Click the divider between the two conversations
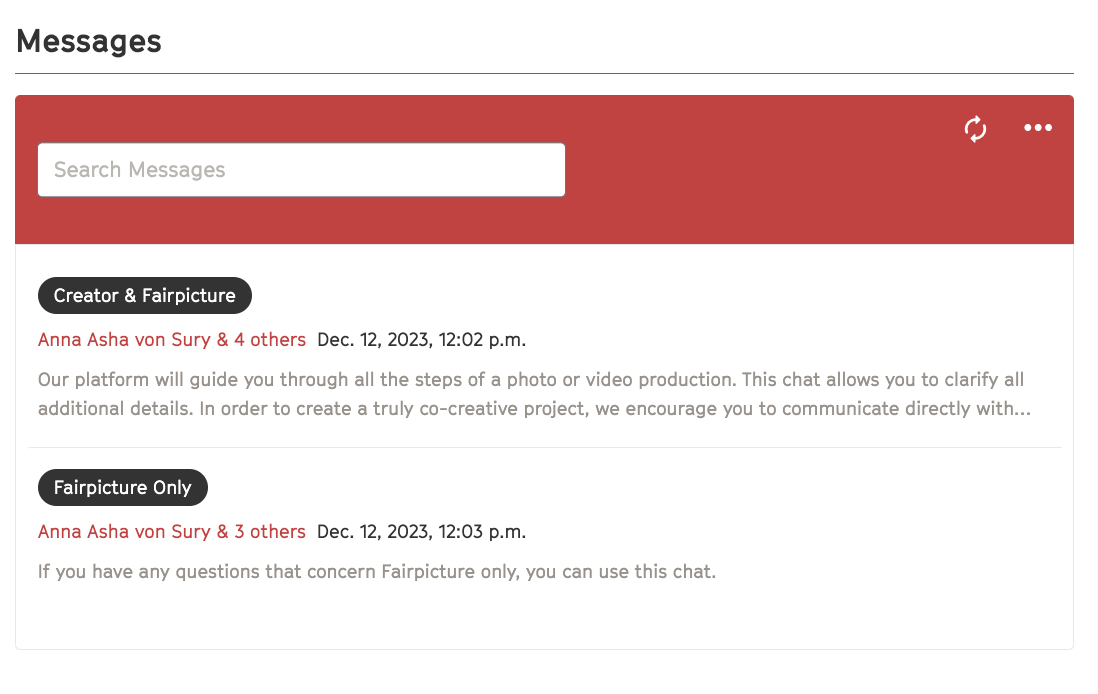The image size is (1098, 694). coord(545,447)
